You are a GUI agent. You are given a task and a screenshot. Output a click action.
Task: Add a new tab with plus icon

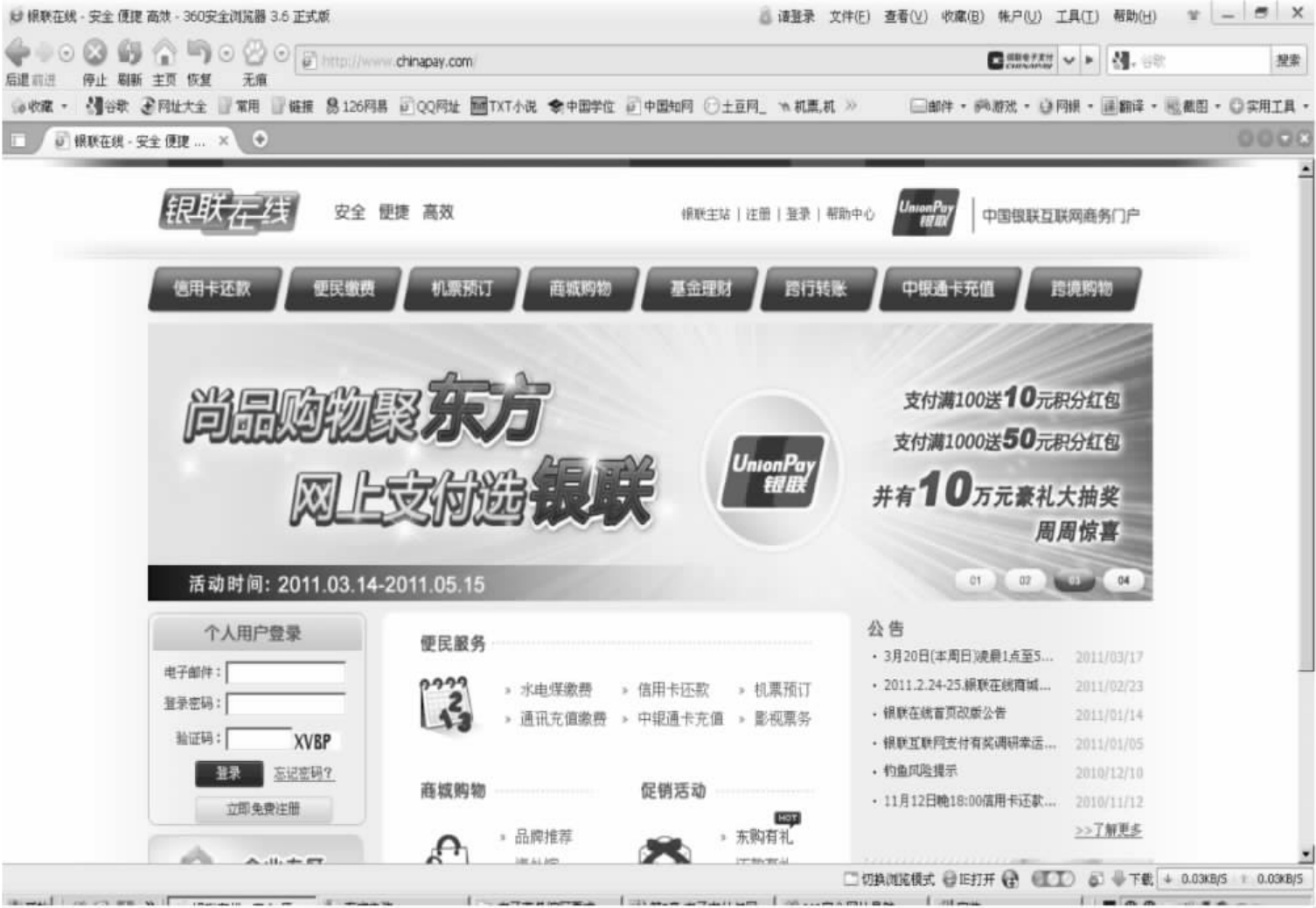tap(260, 139)
